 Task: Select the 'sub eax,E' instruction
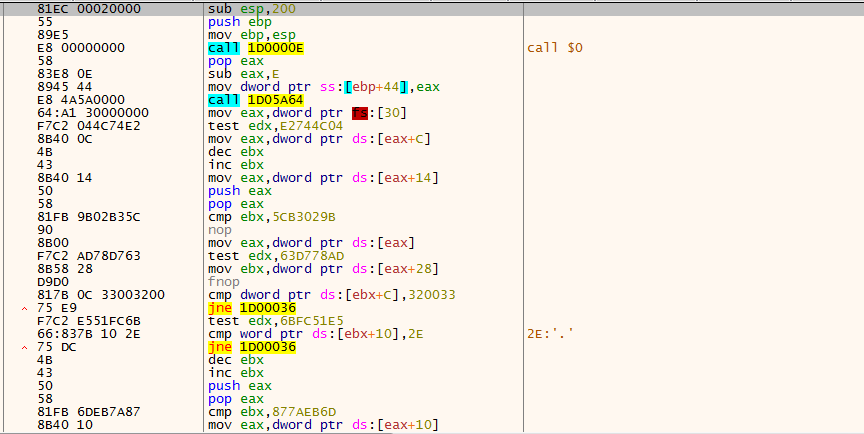(x=244, y=74)
